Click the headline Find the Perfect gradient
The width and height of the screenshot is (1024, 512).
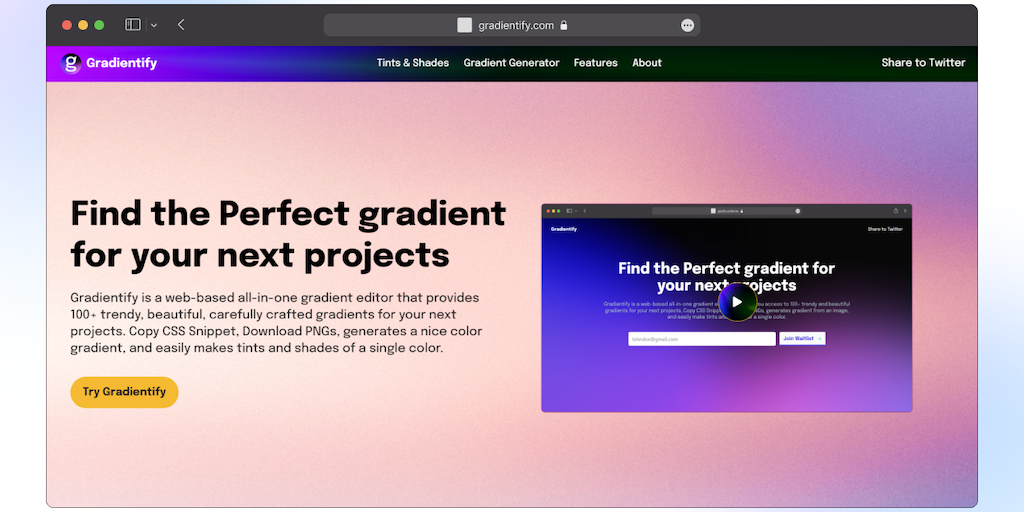coord(288,234)
